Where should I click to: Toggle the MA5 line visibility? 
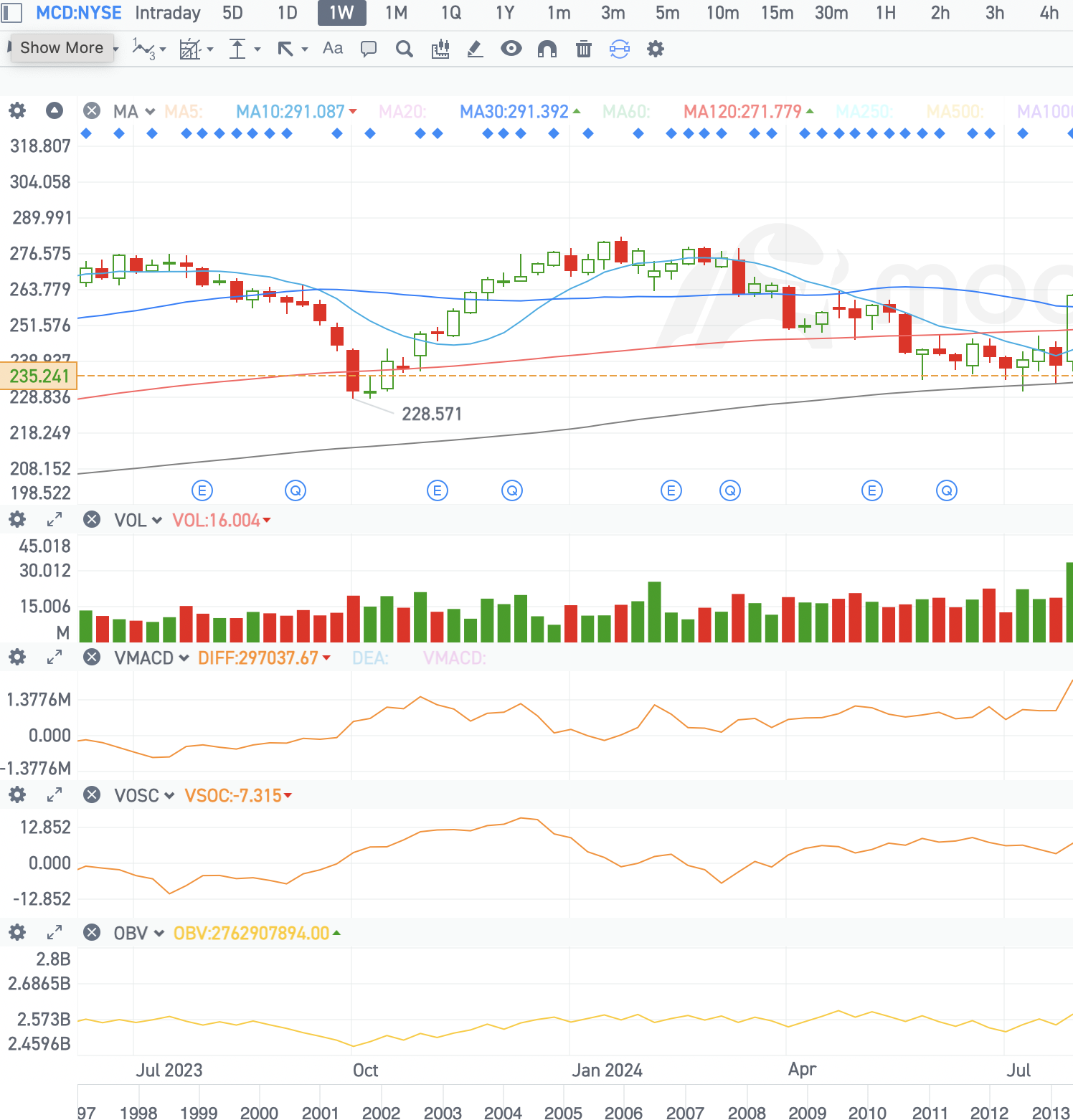[184, 112]
